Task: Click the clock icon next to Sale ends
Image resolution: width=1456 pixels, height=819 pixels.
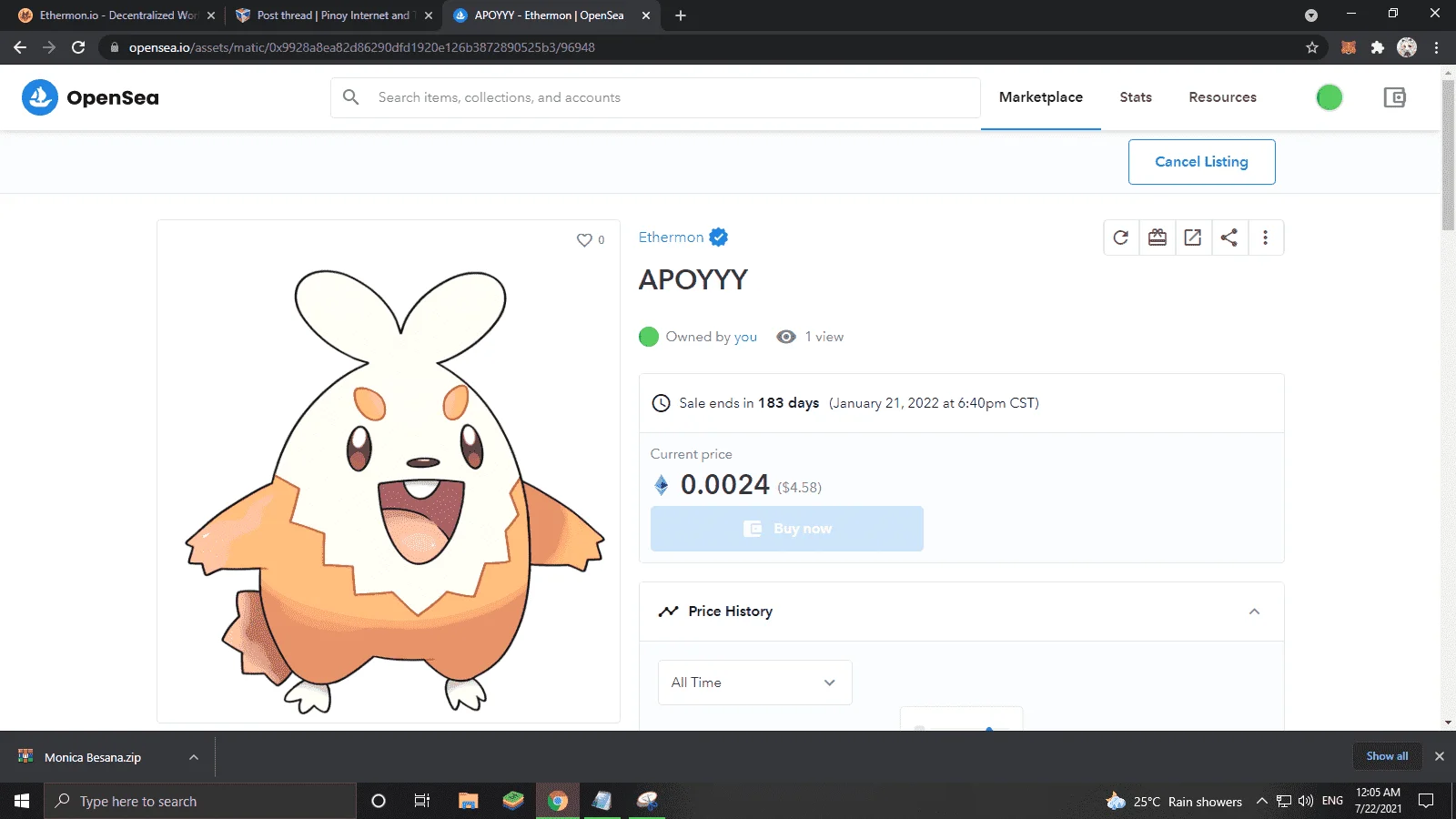Action: click(662, 403)
